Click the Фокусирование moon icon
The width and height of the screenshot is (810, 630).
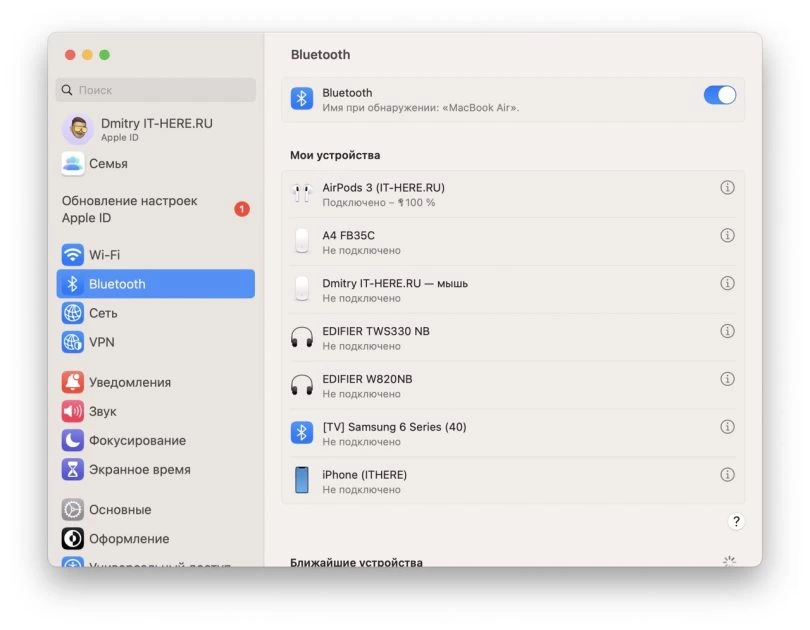73,440
